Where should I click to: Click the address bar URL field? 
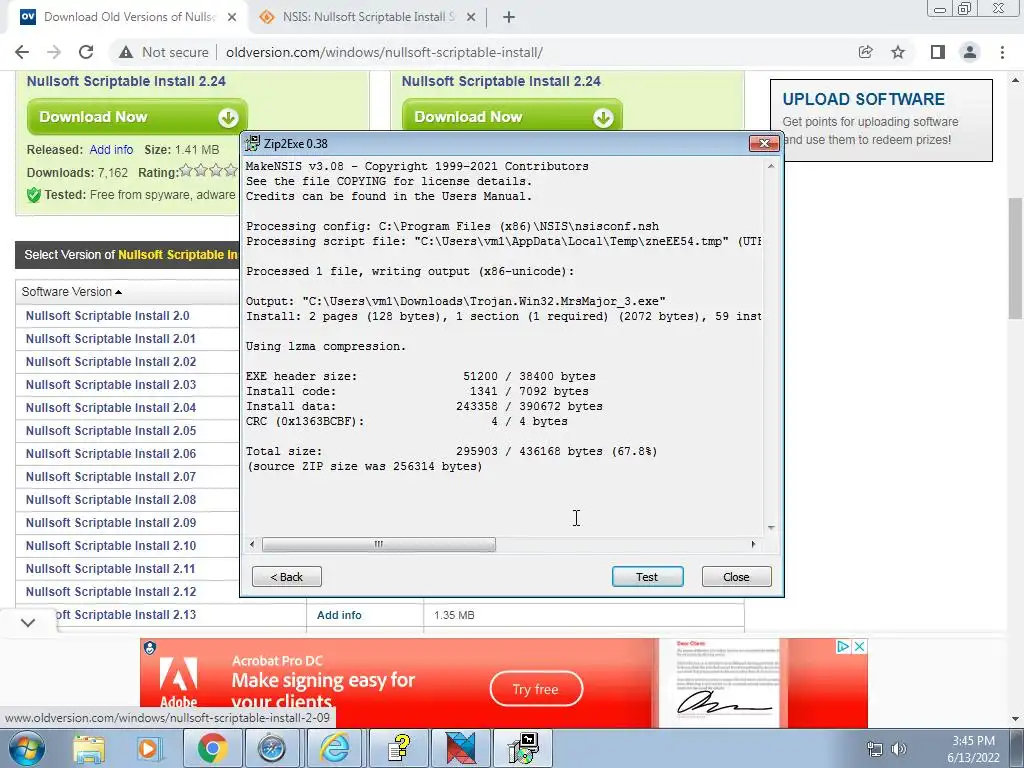click(384, 52)
